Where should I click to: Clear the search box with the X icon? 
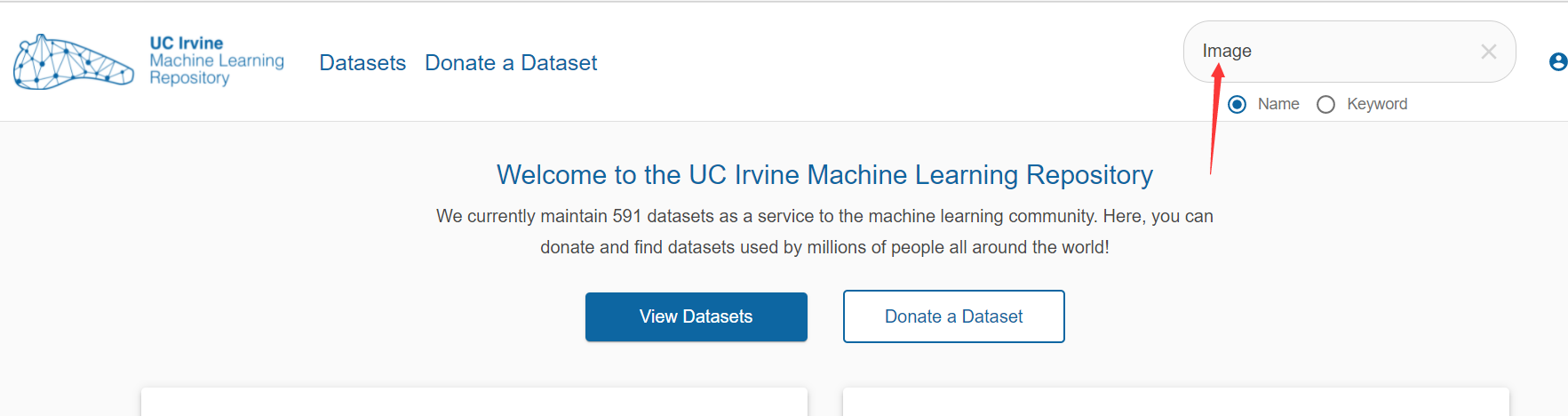1489,52
